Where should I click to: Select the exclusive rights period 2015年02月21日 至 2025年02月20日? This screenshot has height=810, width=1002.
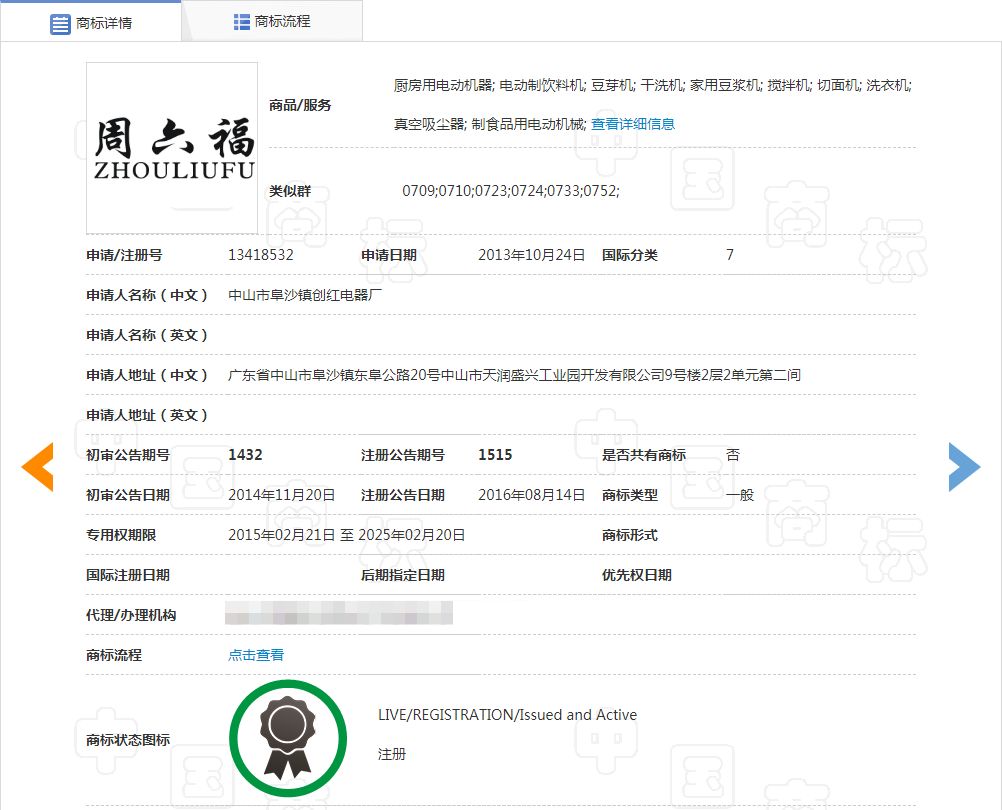(x=346, y=535)
